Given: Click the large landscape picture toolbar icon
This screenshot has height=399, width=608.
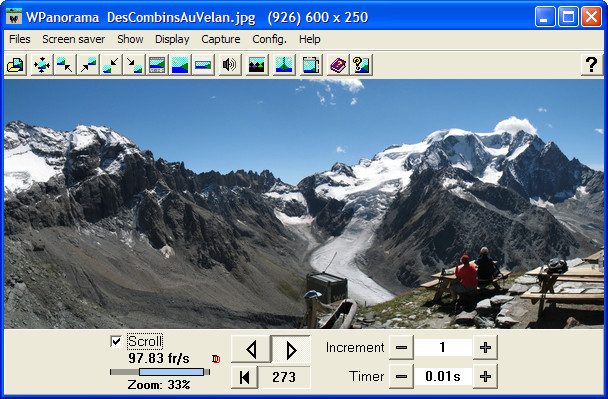Looking at the screenshot, I should (180, 65).
